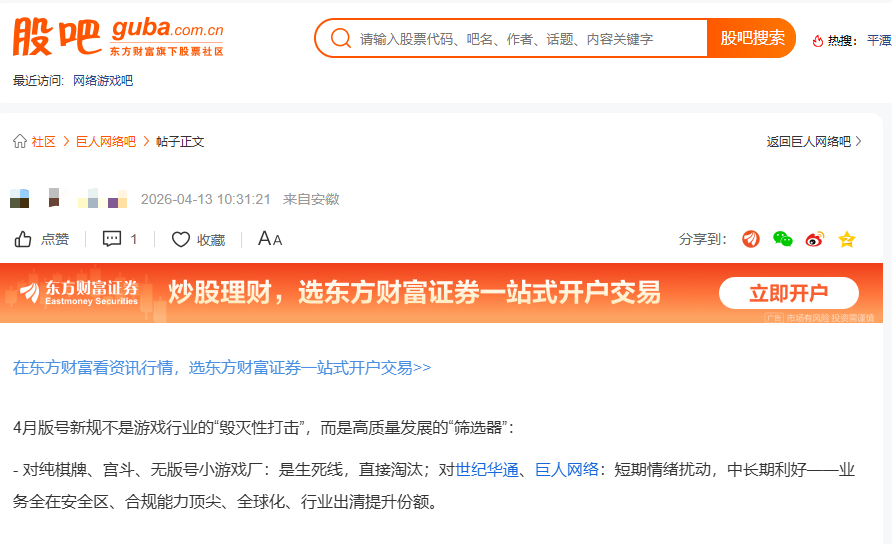
Task: Share to Eastmoney orange icon
Action: click(x=751, y=239)
